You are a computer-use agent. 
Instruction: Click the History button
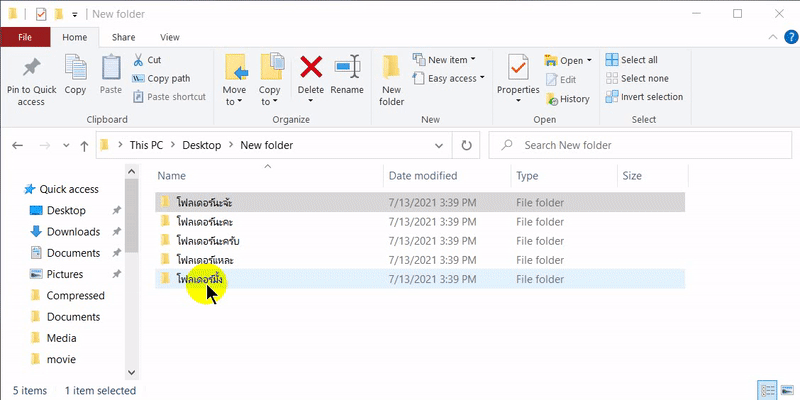pyautogui.click(x=567, y=99)
